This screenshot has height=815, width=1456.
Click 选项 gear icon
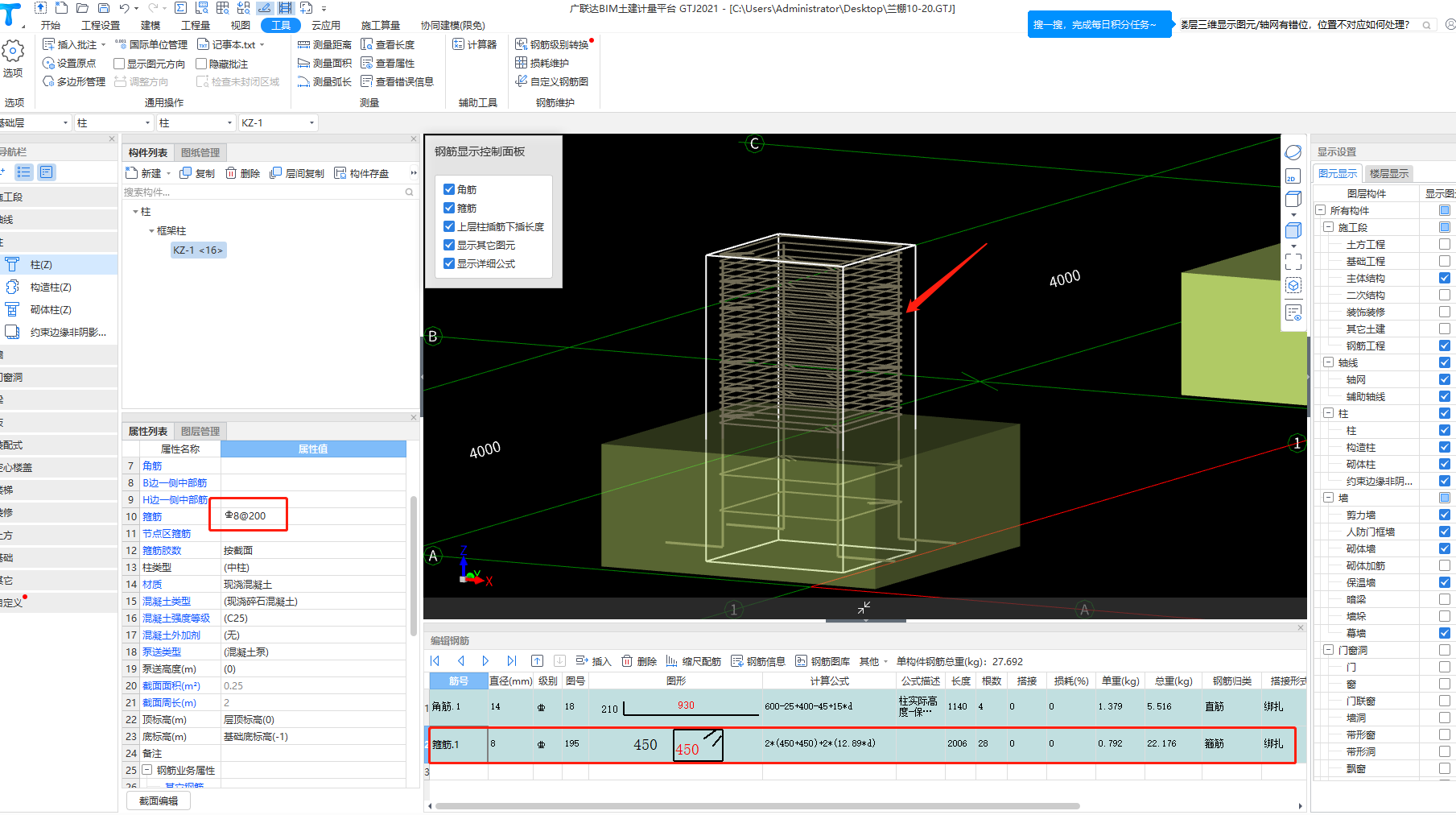13,52
